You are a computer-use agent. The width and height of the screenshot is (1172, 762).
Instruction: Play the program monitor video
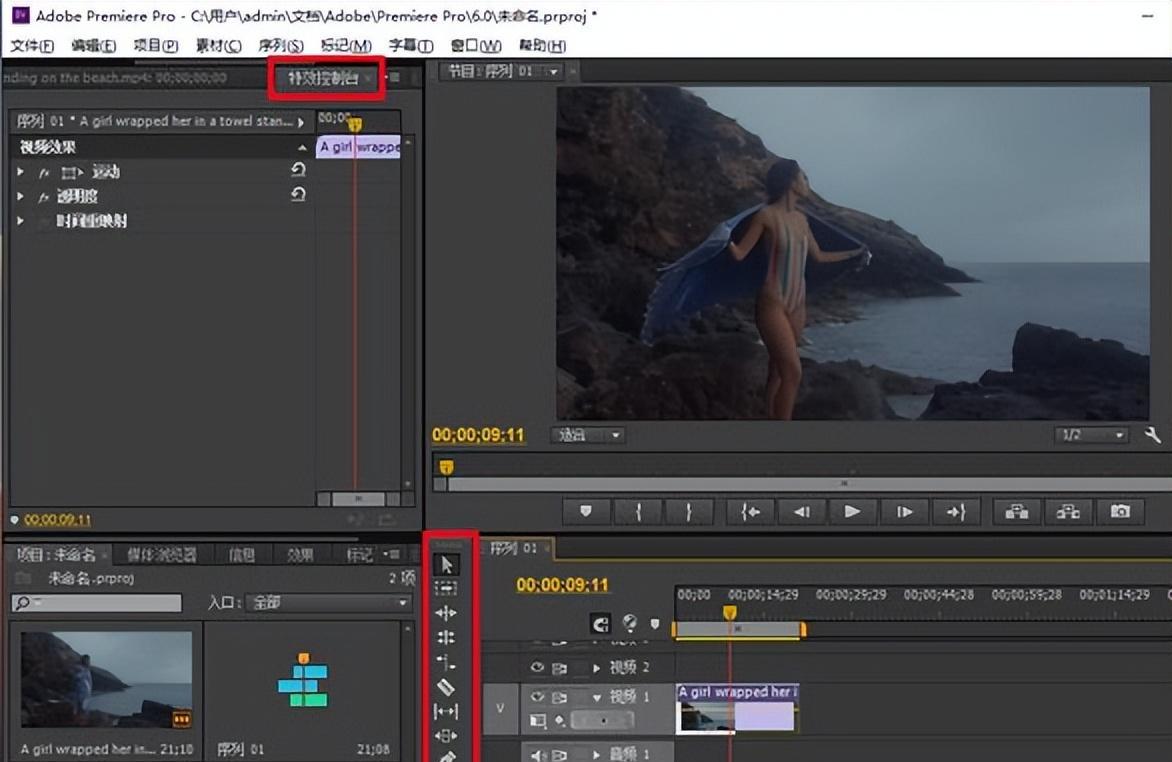852,511
